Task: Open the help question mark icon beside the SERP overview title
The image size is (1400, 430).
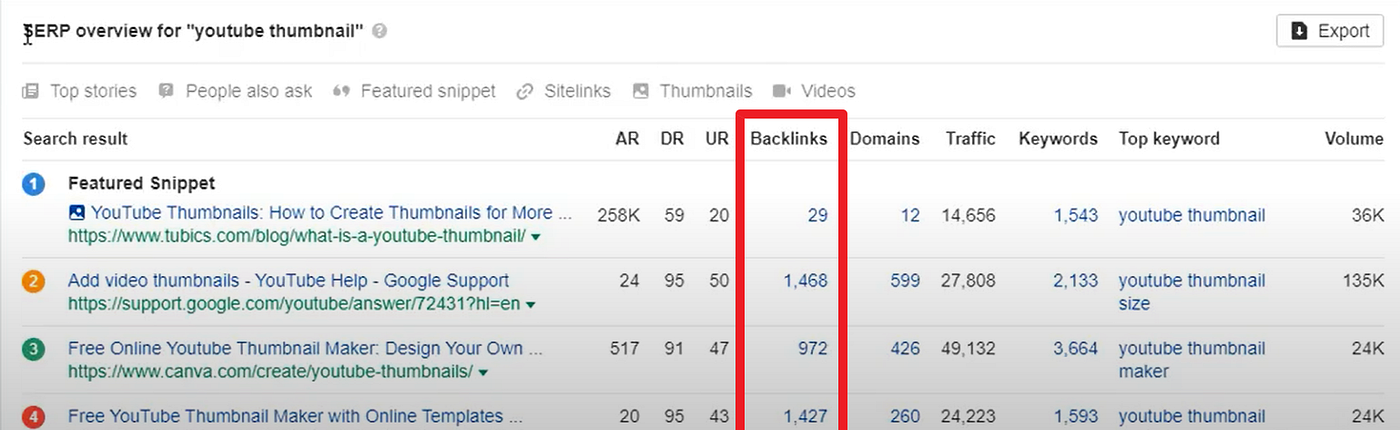Action: pyautogui.click(x=380, y=31)
